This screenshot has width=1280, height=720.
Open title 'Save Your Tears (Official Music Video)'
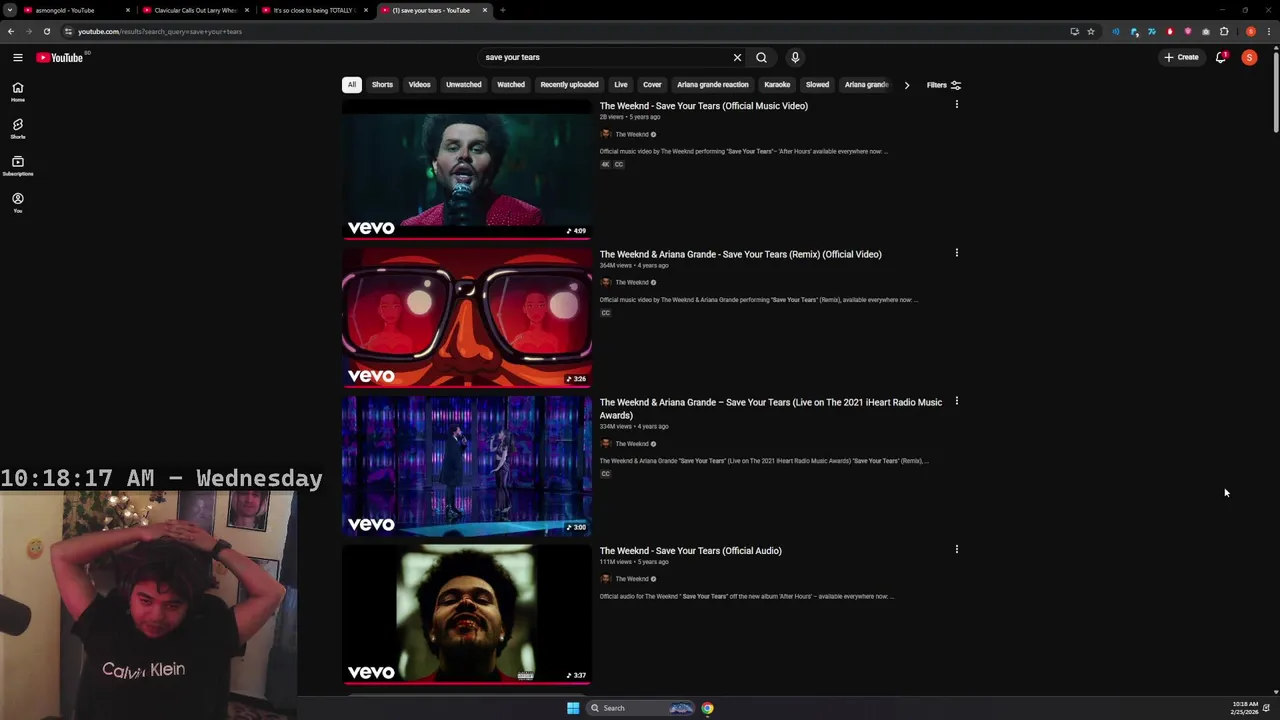pyautogui.click(x=703, y=106)
